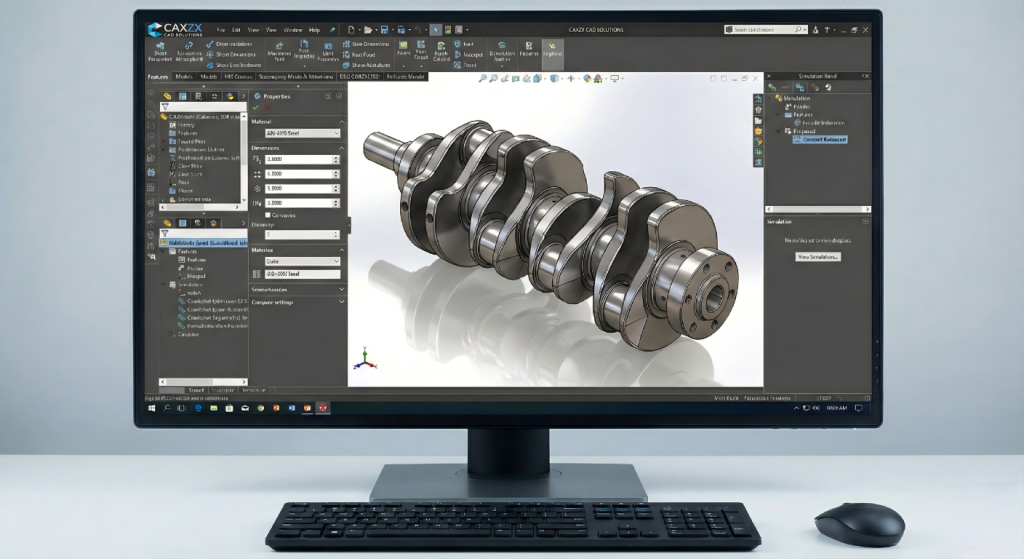Click the View Simulation button
Viewport: 1024px width, 559px height.
tap(818, 257)
